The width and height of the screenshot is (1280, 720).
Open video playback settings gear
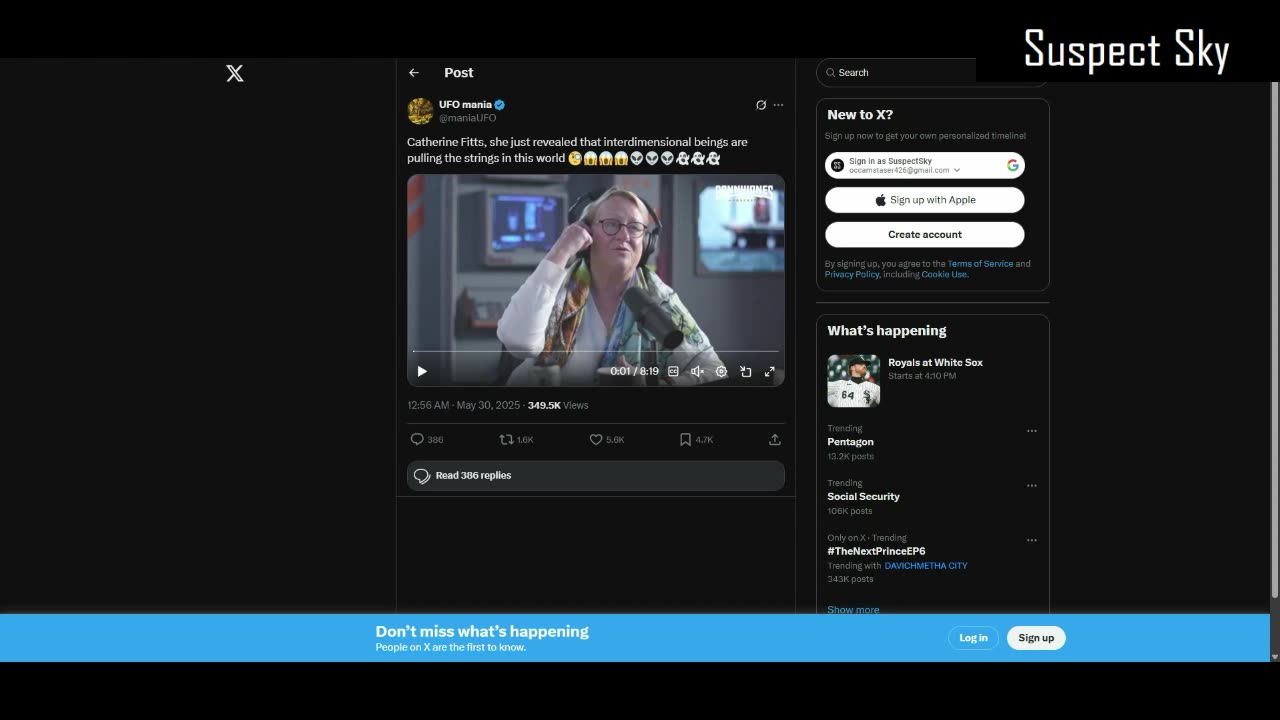721,371
